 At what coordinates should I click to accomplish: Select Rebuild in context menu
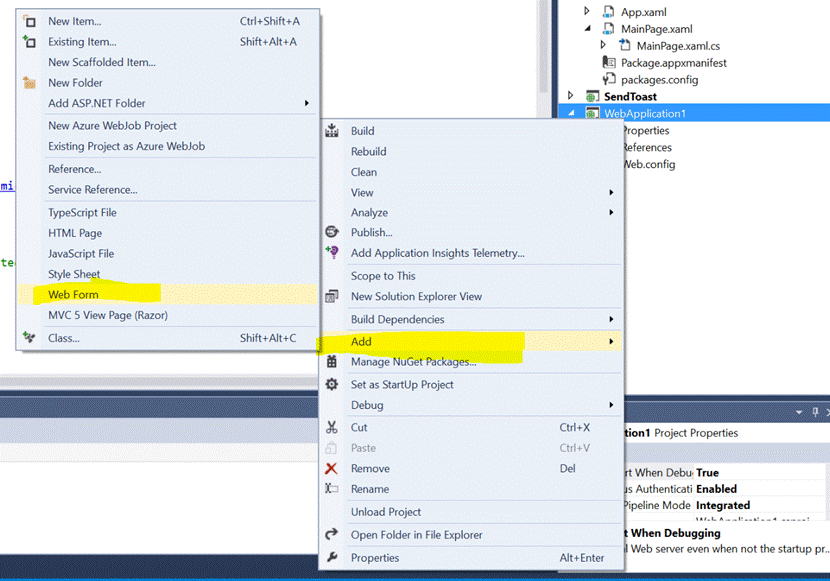(x=471, y=151)
